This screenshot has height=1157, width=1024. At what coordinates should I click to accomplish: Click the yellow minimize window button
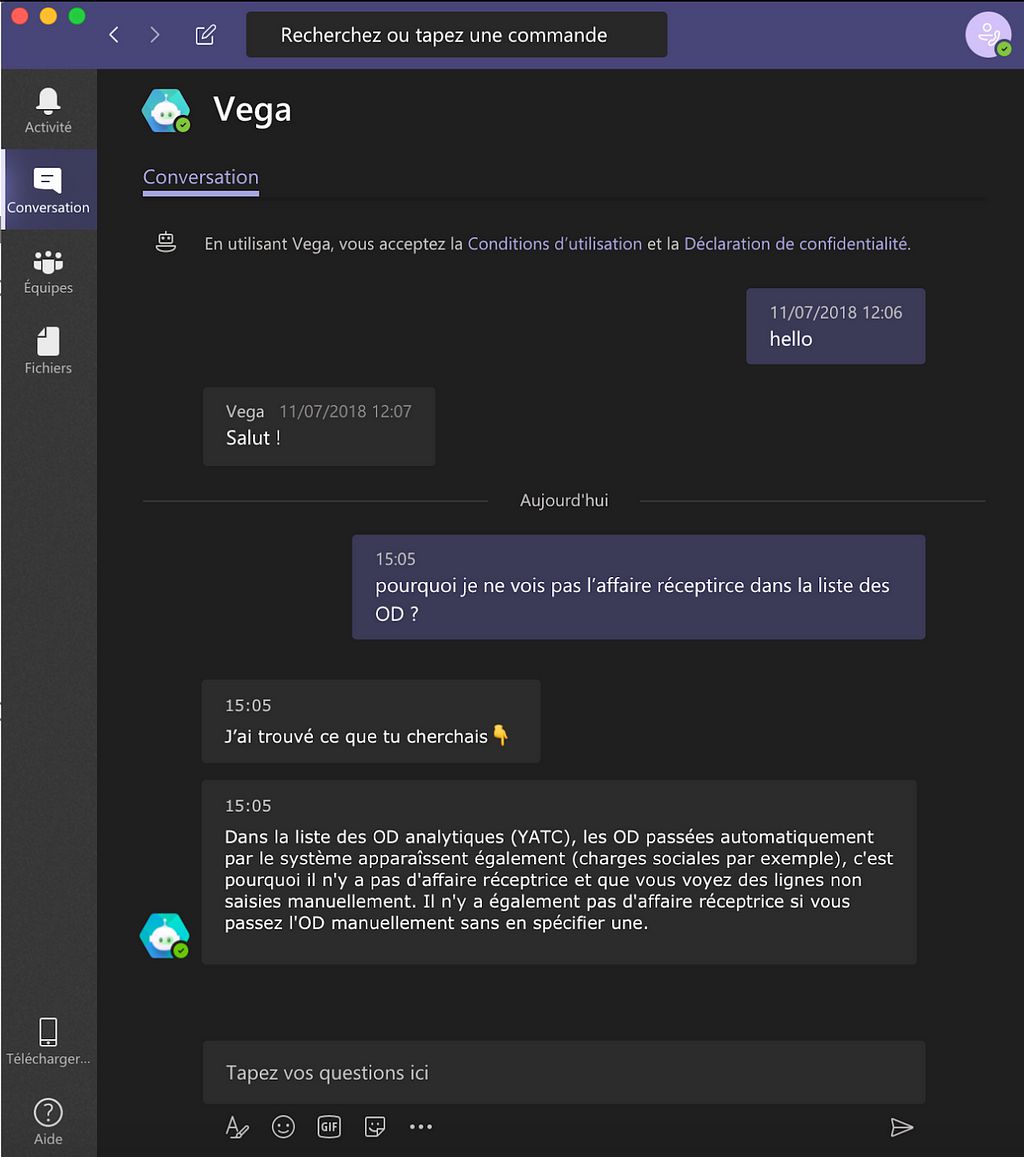(x=48, y=15)
